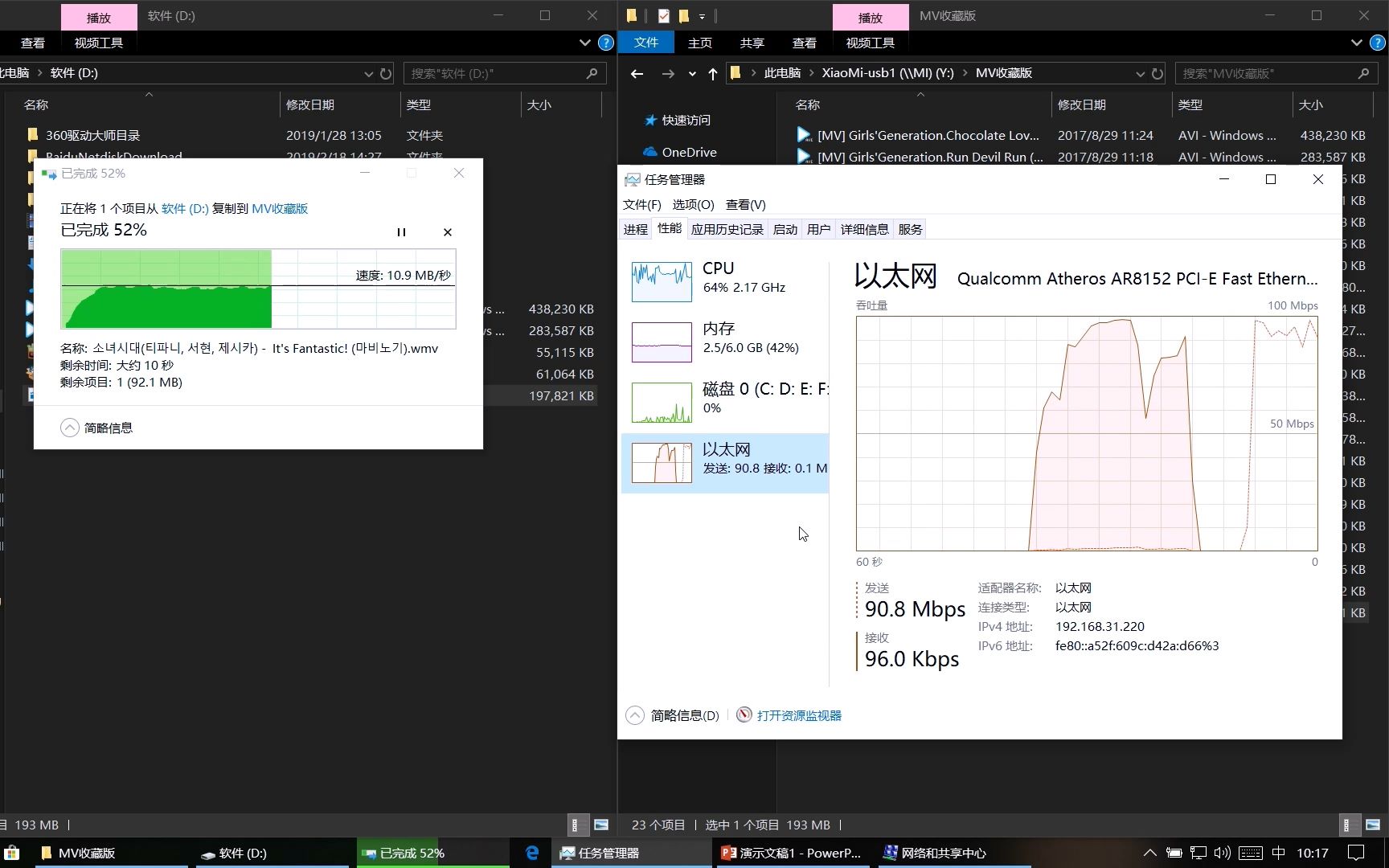Open PowerPoint 演示文稿1 from taskbar

792,853
